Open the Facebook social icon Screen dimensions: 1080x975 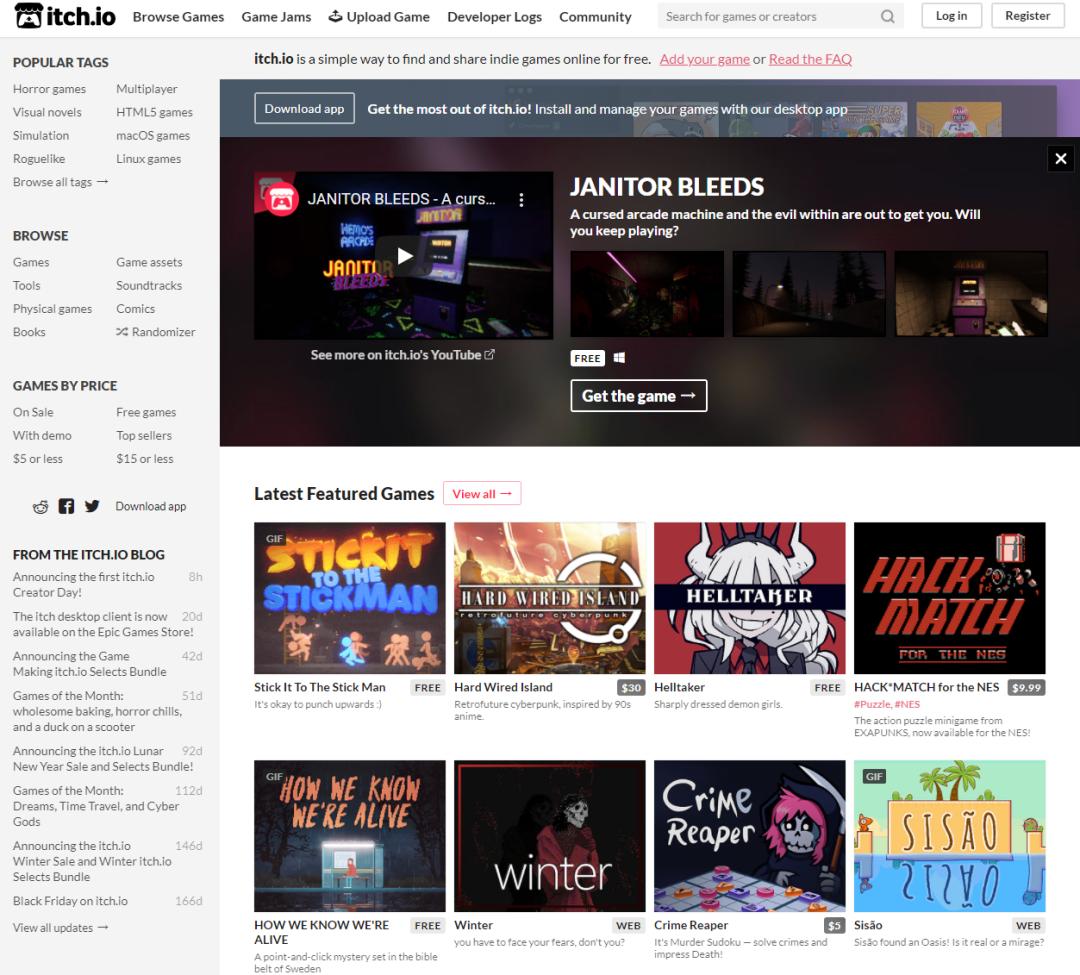point(66,507)
